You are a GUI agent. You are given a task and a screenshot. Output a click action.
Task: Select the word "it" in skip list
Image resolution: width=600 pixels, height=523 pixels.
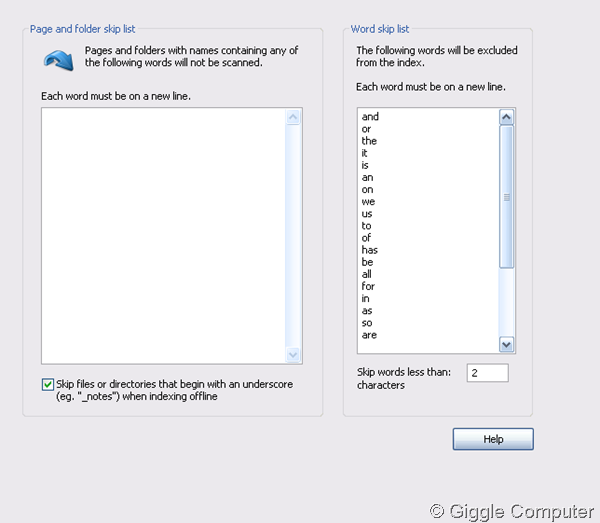point(364,153)
